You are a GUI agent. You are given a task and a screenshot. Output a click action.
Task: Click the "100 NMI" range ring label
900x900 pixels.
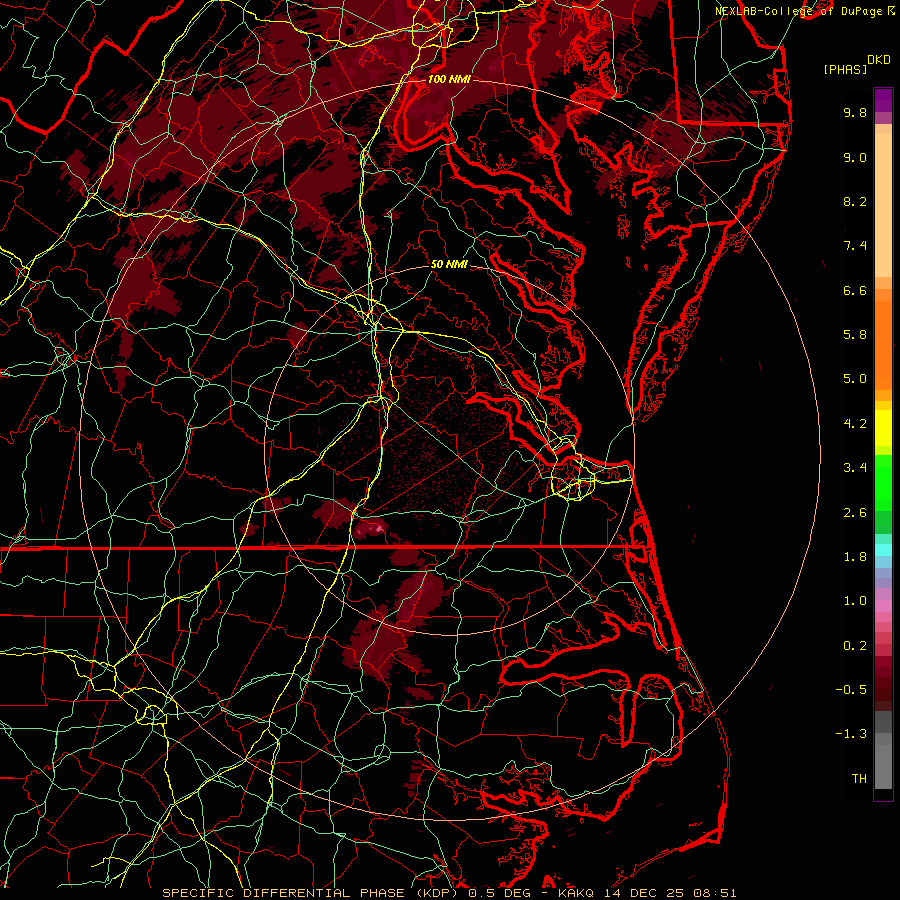pos(449,79)
